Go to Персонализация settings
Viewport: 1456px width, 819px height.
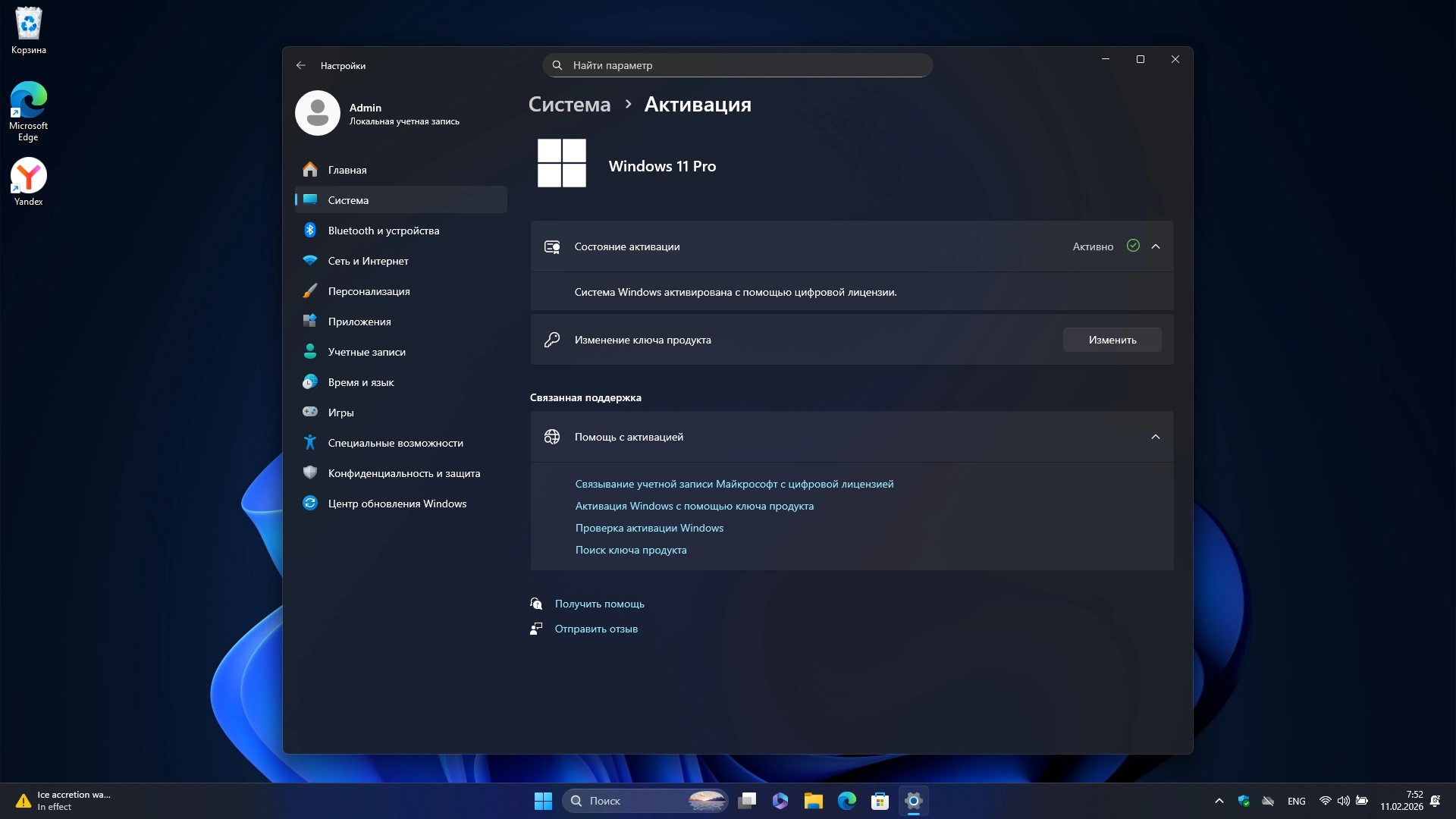click(x=369, y=291)
